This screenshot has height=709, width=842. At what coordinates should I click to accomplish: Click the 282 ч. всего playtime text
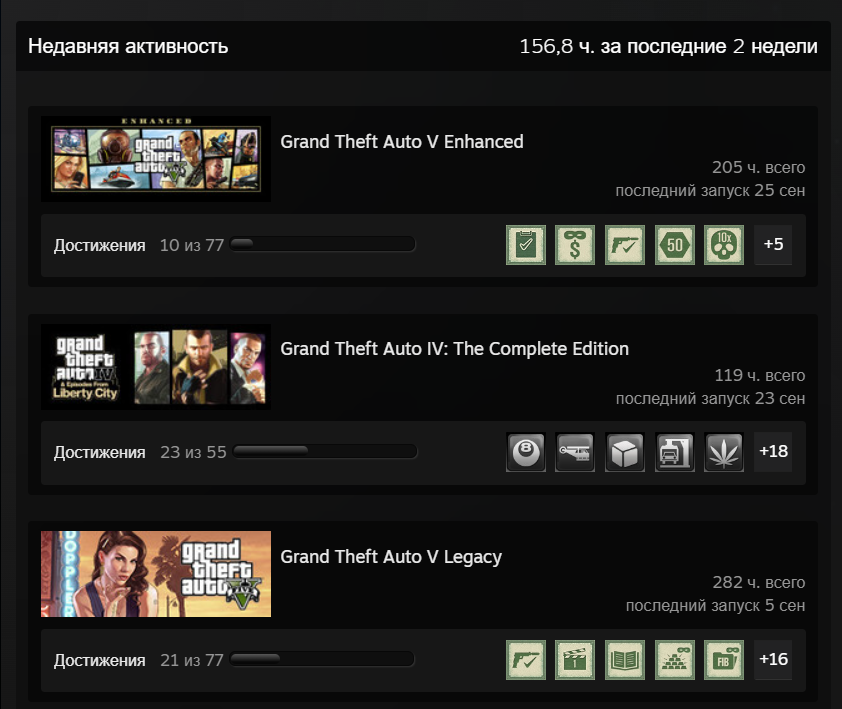(758, 582)
